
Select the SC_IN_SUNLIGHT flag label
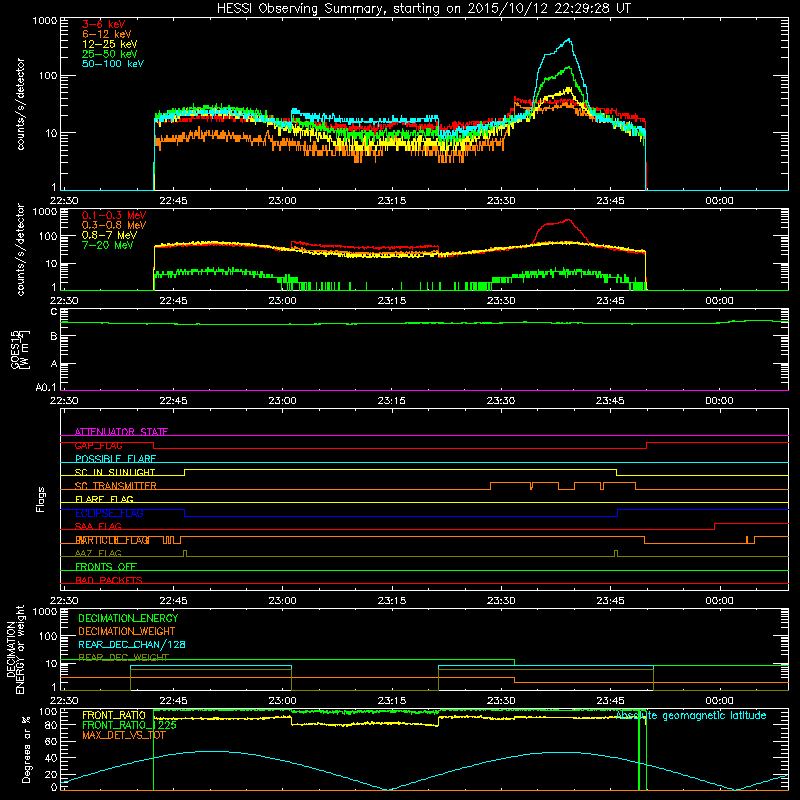pyautogui.click(x=115, y=472)
